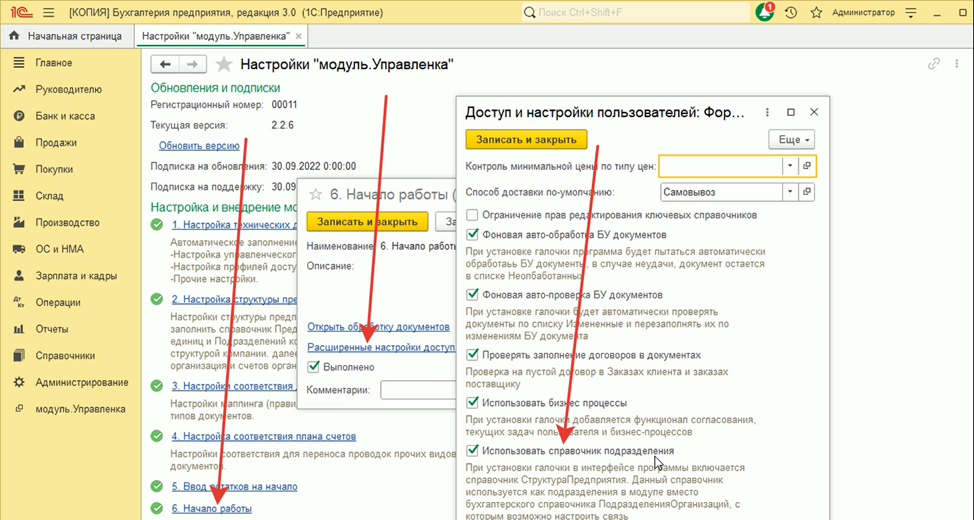Open '6. Начало работы' link
The image size is (974, 520).
212,508
